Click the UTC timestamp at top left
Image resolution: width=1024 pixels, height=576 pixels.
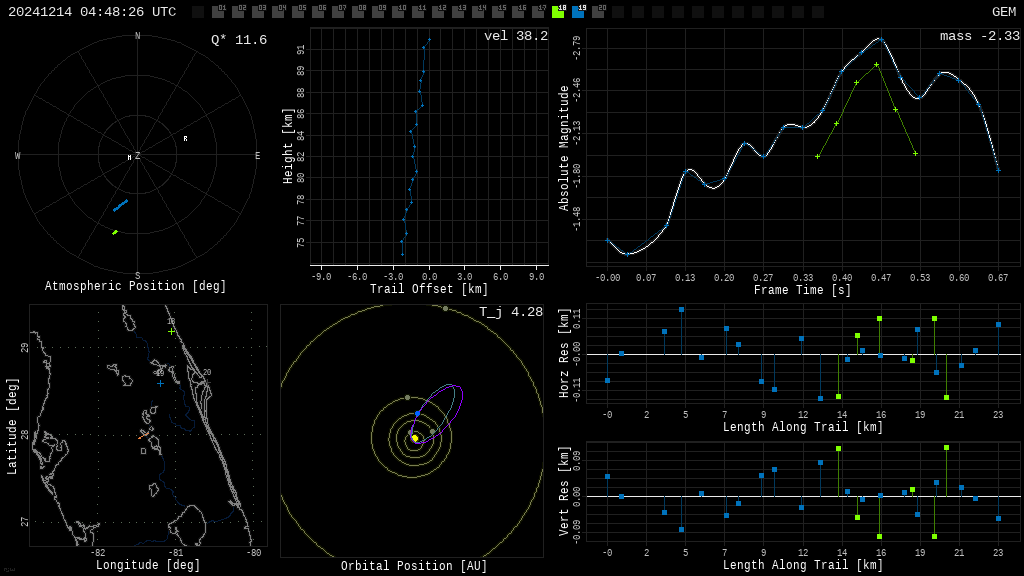(92, 12)
